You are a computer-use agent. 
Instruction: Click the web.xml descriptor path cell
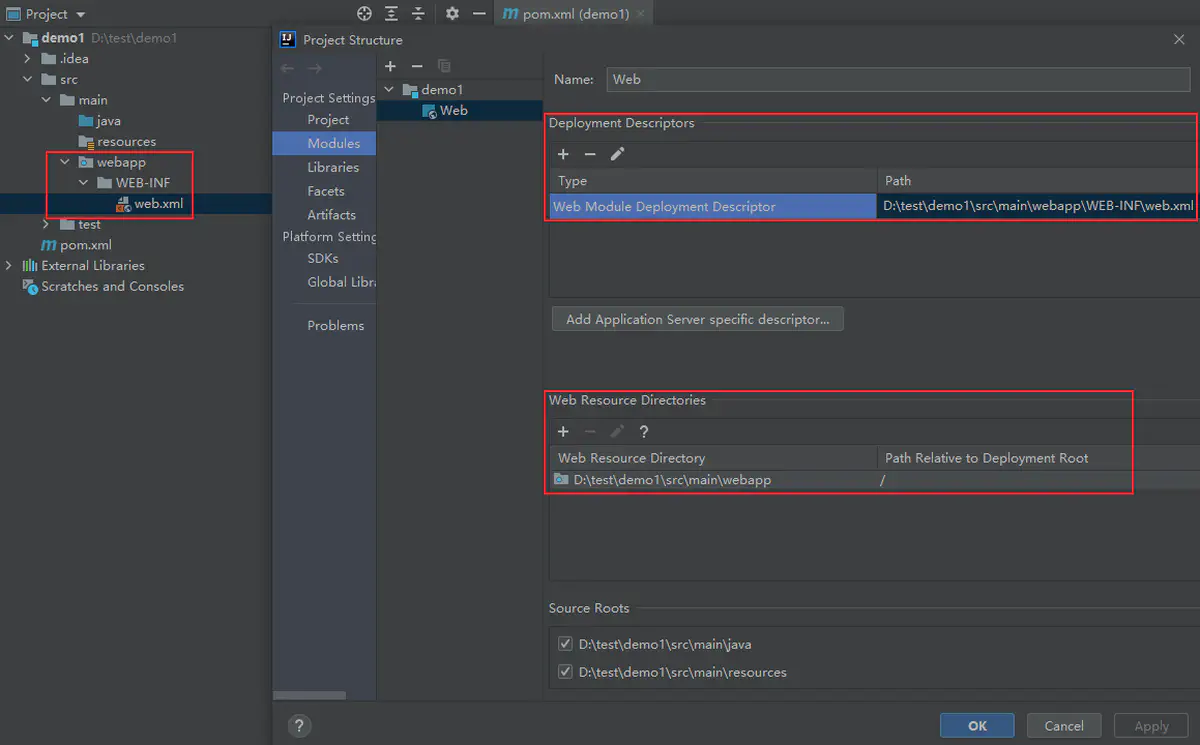click(1038, 207)
